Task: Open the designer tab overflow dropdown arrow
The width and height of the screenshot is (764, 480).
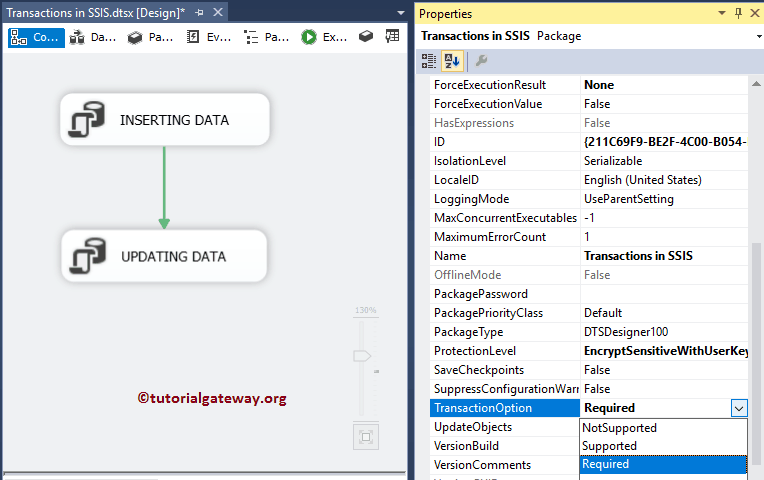Action: (x=401, y=13)
